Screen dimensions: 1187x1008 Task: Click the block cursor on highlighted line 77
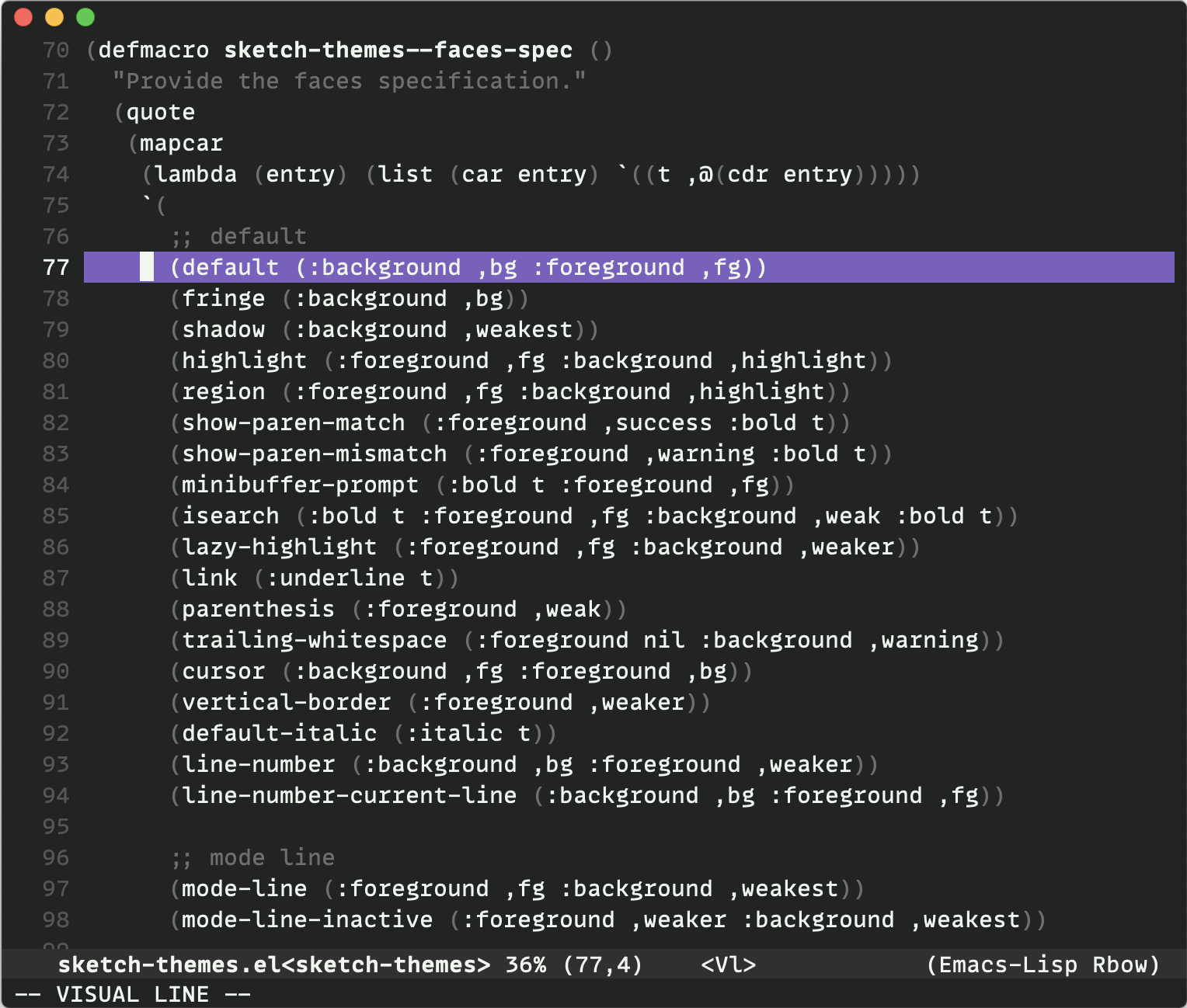coord(147,267)
